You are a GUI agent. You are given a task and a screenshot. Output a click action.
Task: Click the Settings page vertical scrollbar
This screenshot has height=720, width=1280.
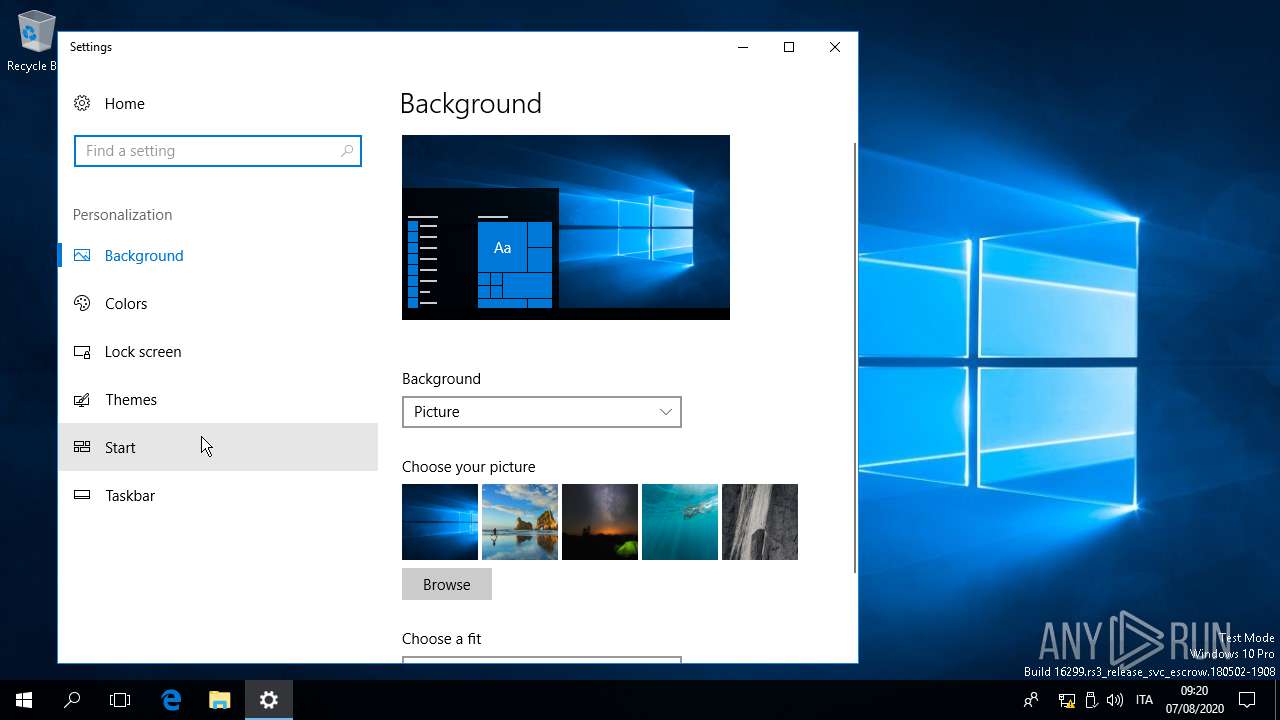tap(854, 358)
